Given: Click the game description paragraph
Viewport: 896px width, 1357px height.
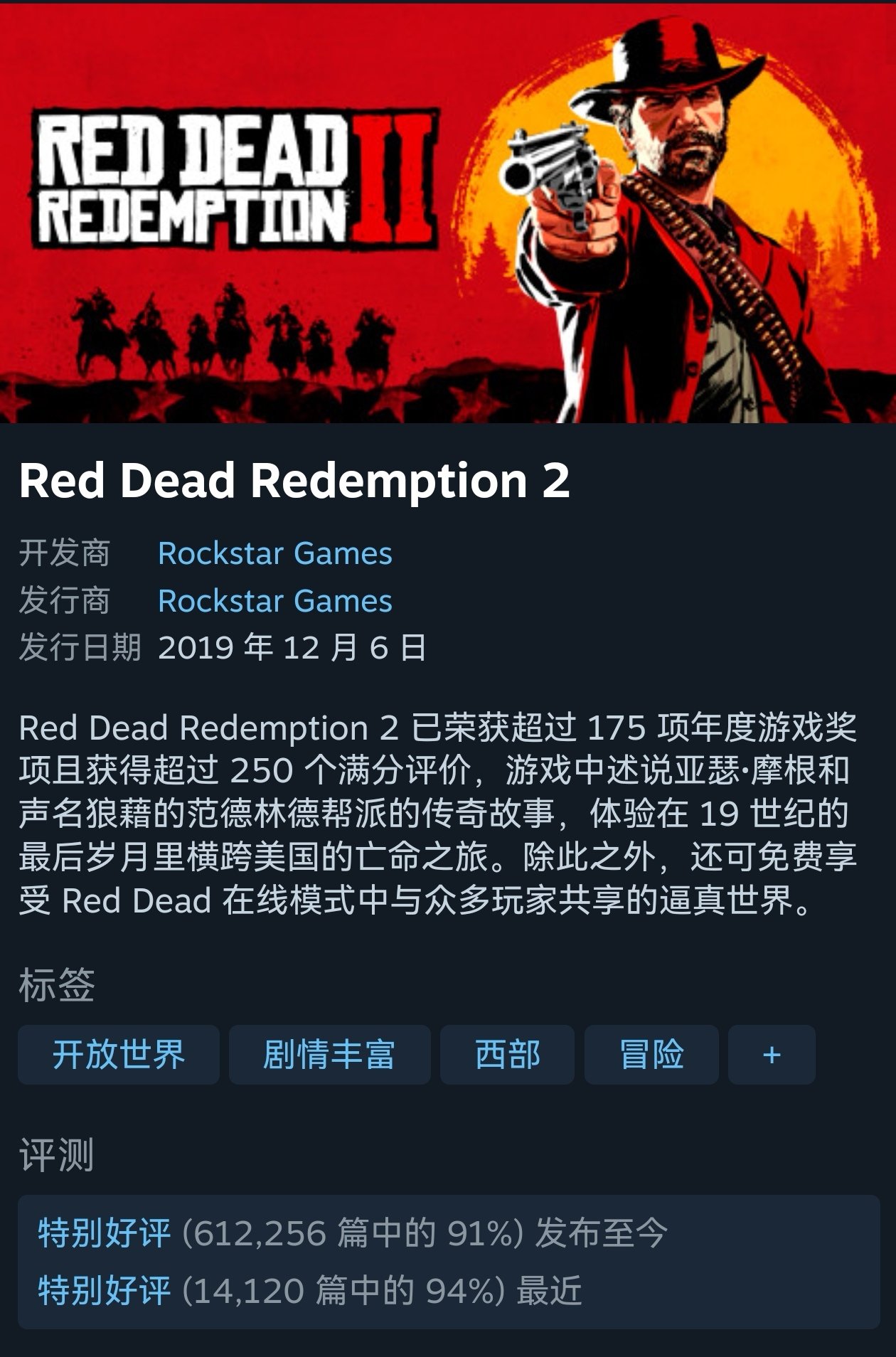Looking at the screenshot, I should click(438, 814).
